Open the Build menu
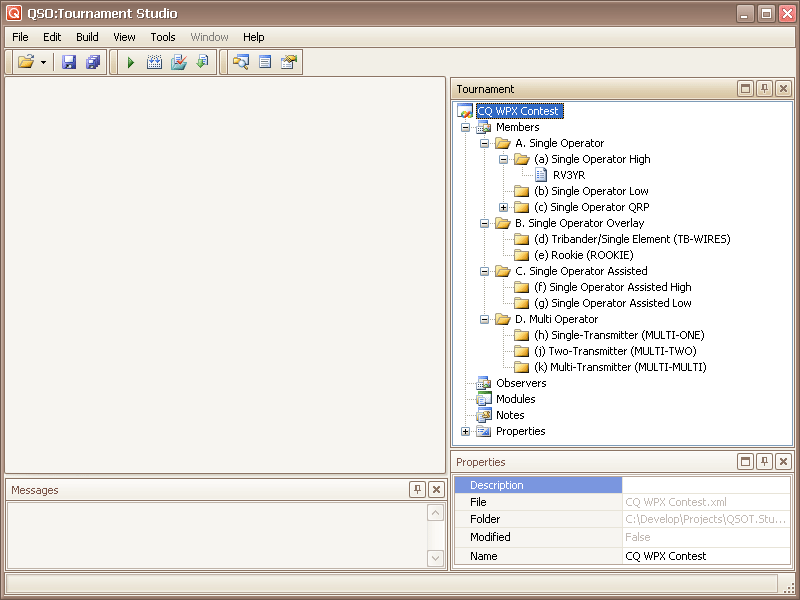The width and height of the screenshot is (800, 600). coord(87,37)
